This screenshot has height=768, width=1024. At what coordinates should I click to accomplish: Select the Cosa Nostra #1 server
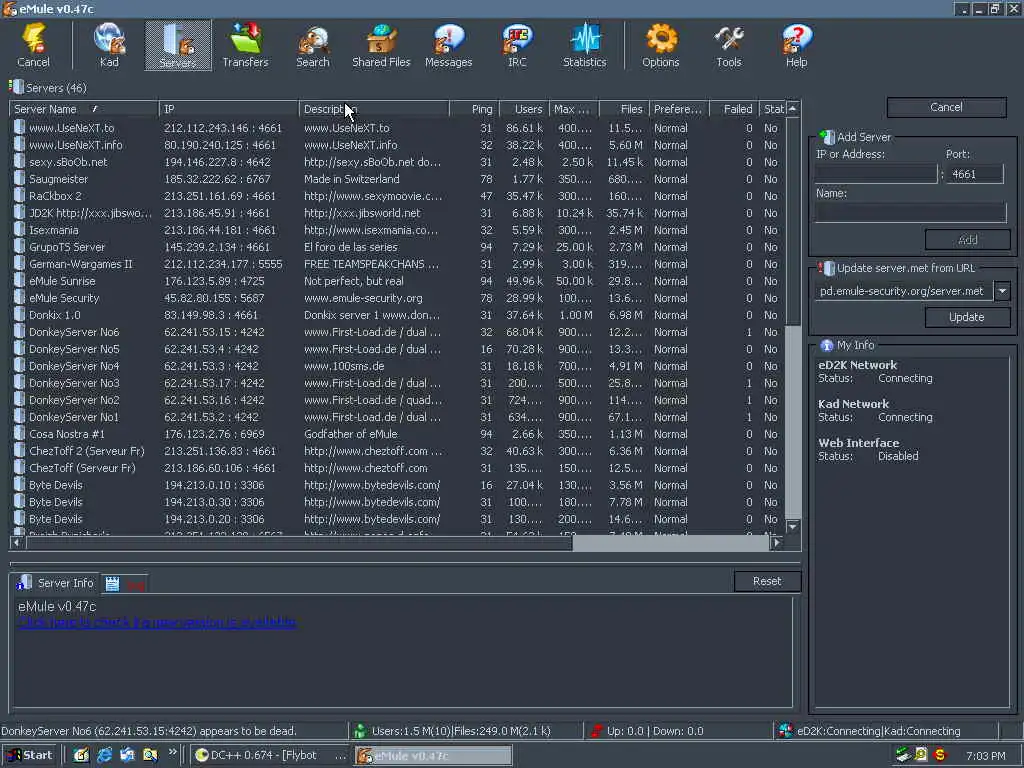[x=397, y=434]
